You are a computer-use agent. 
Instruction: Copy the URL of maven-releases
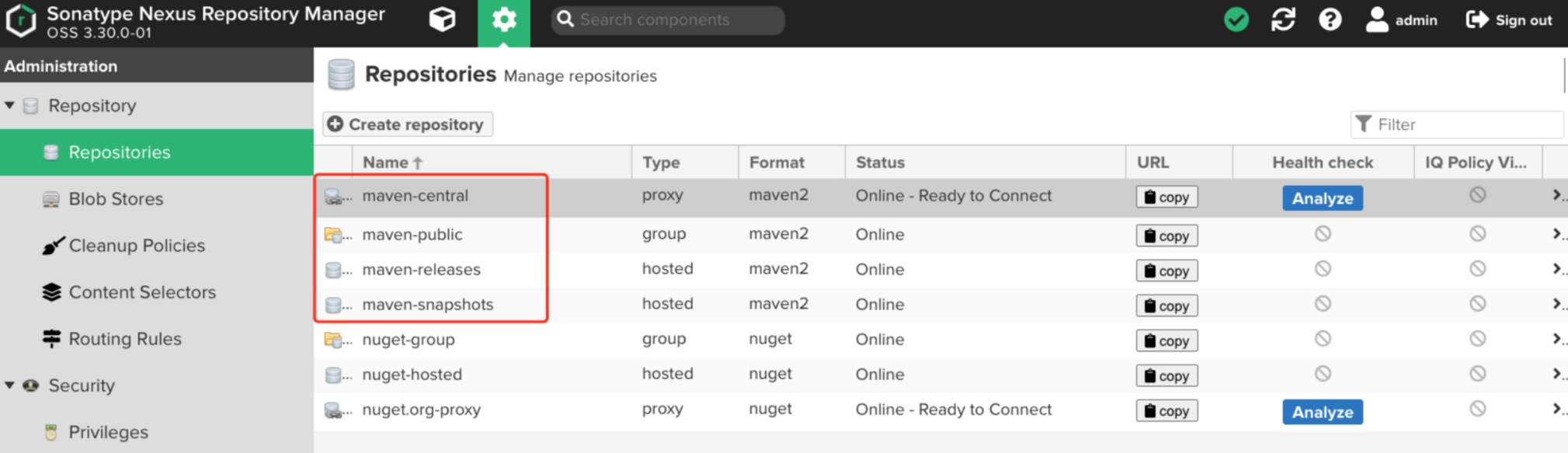(x=1166, y=270)
